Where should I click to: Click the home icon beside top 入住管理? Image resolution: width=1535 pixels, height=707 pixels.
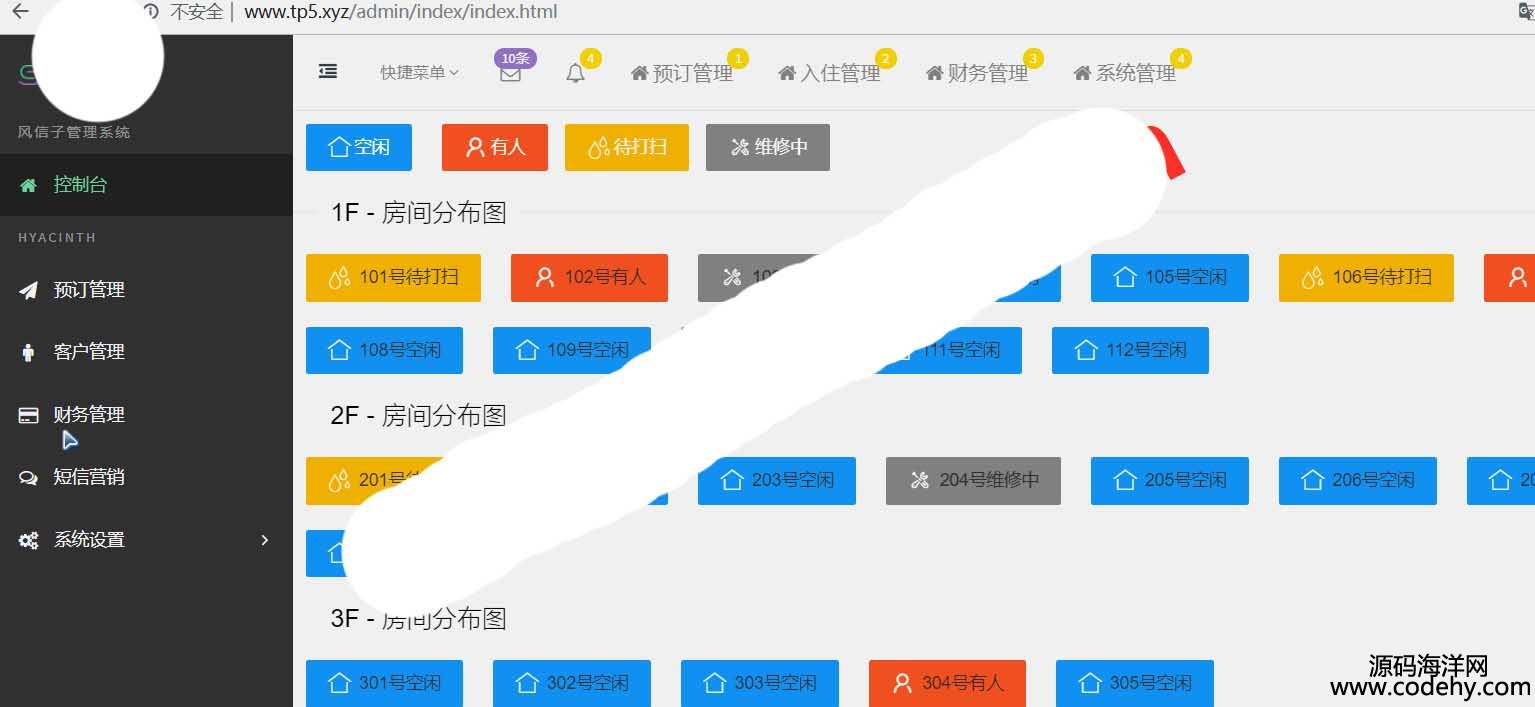[787, 73]
